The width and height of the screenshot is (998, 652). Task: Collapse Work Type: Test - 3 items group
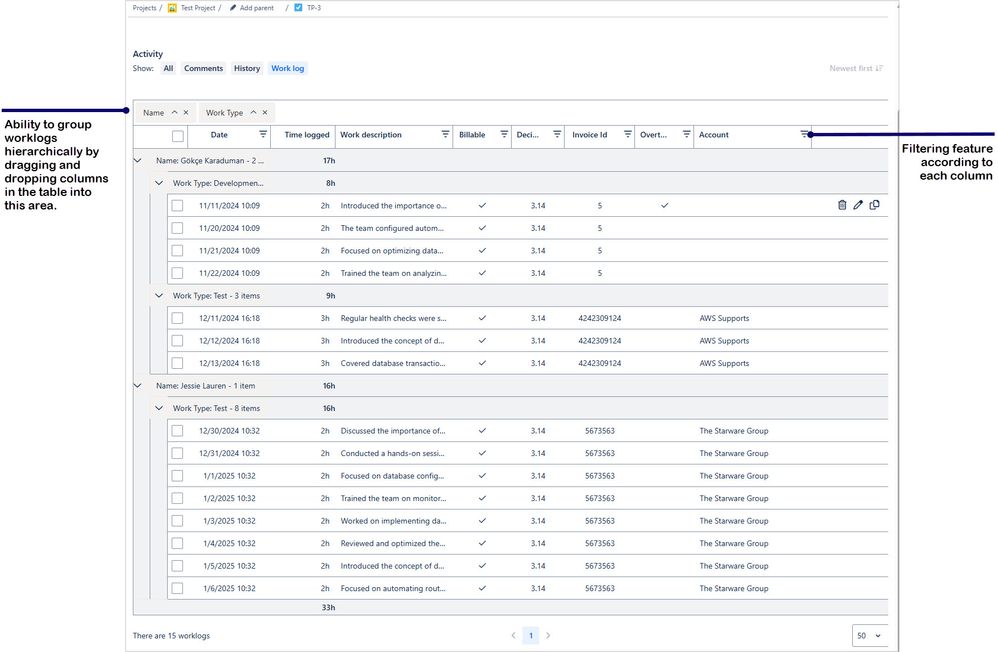pos(158,296)
